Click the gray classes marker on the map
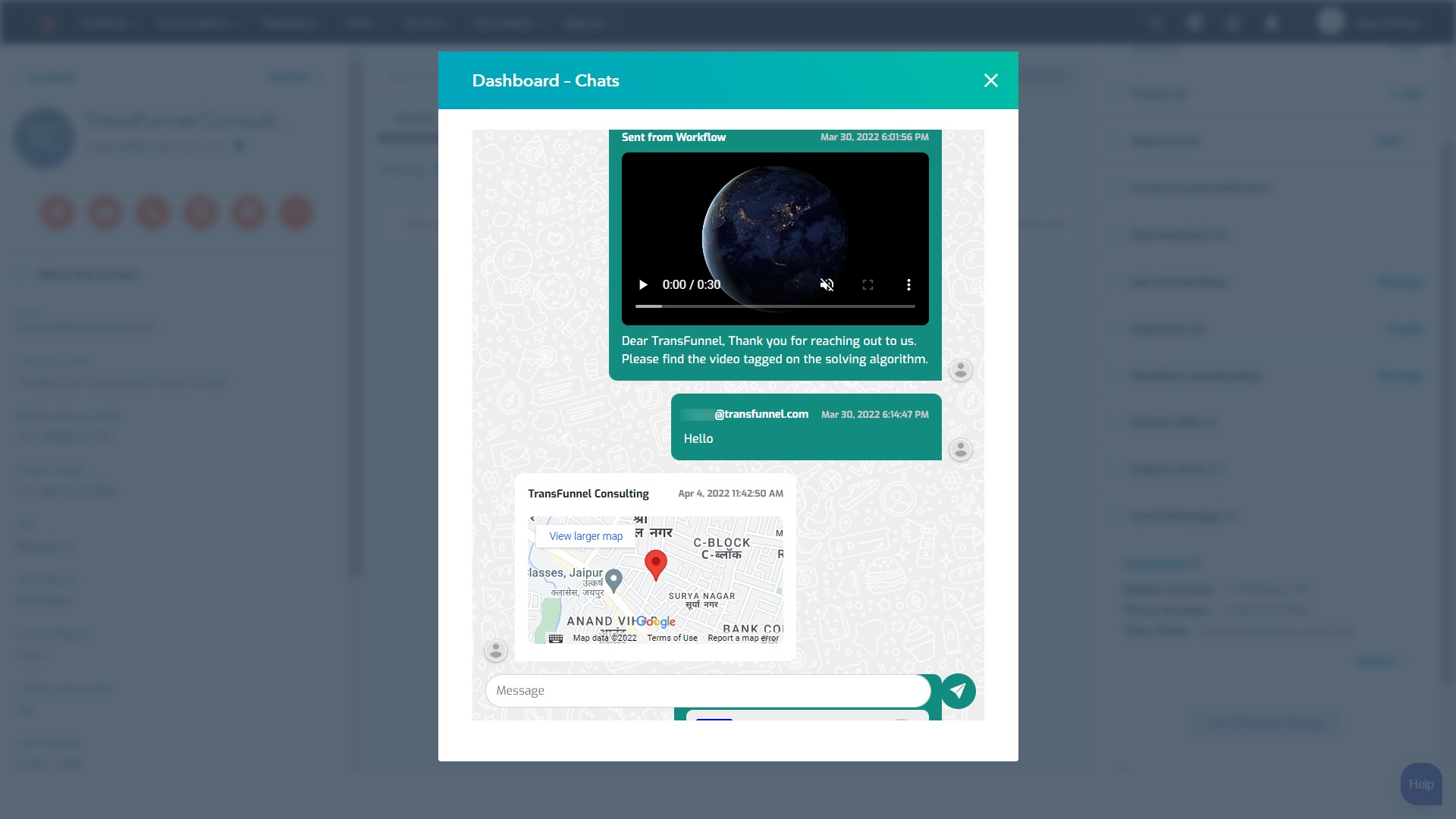1456x819 pixels. 614,581
